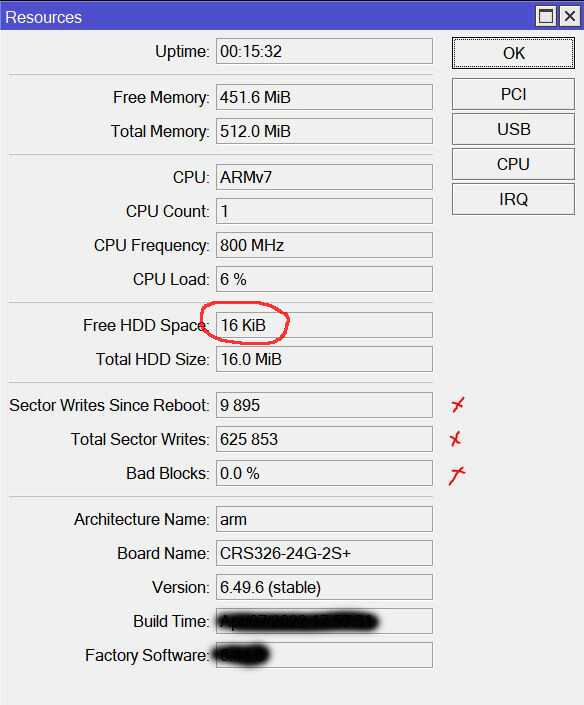Click the Total Memory field
The height and width of the screenshot is (705, 584).
tap(324, 131)
